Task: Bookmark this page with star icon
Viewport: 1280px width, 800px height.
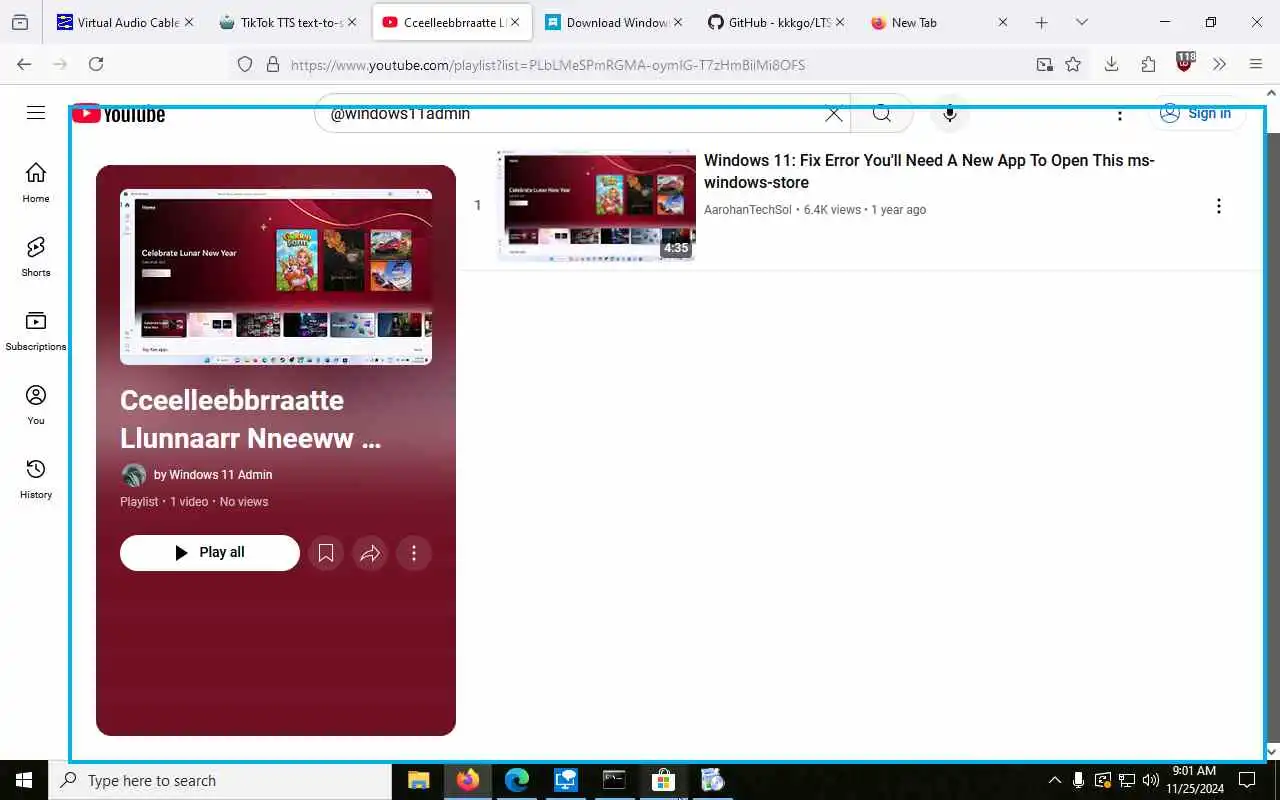Action: coord(1073,65)
